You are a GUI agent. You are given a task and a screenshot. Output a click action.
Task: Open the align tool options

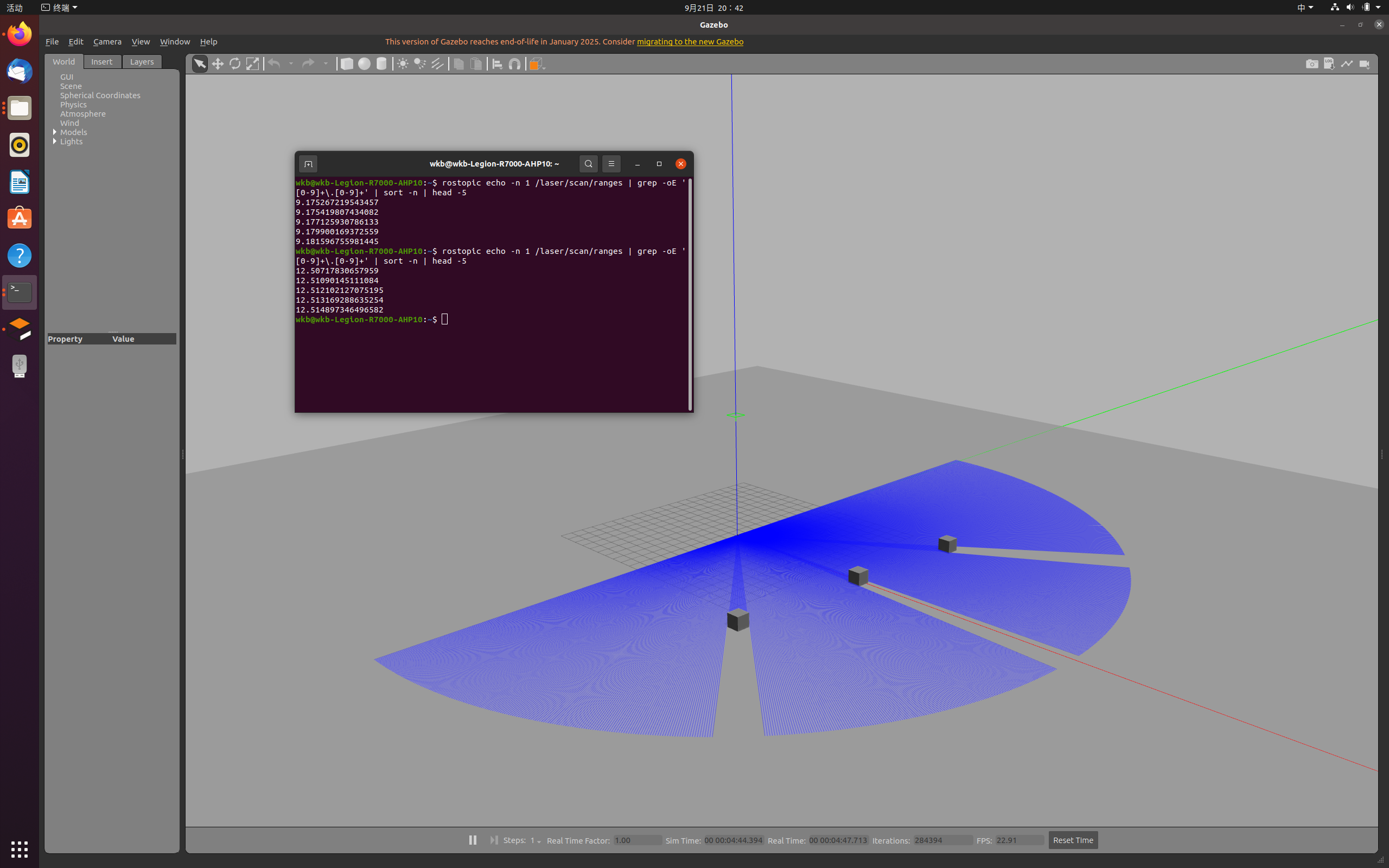[498, 63]
